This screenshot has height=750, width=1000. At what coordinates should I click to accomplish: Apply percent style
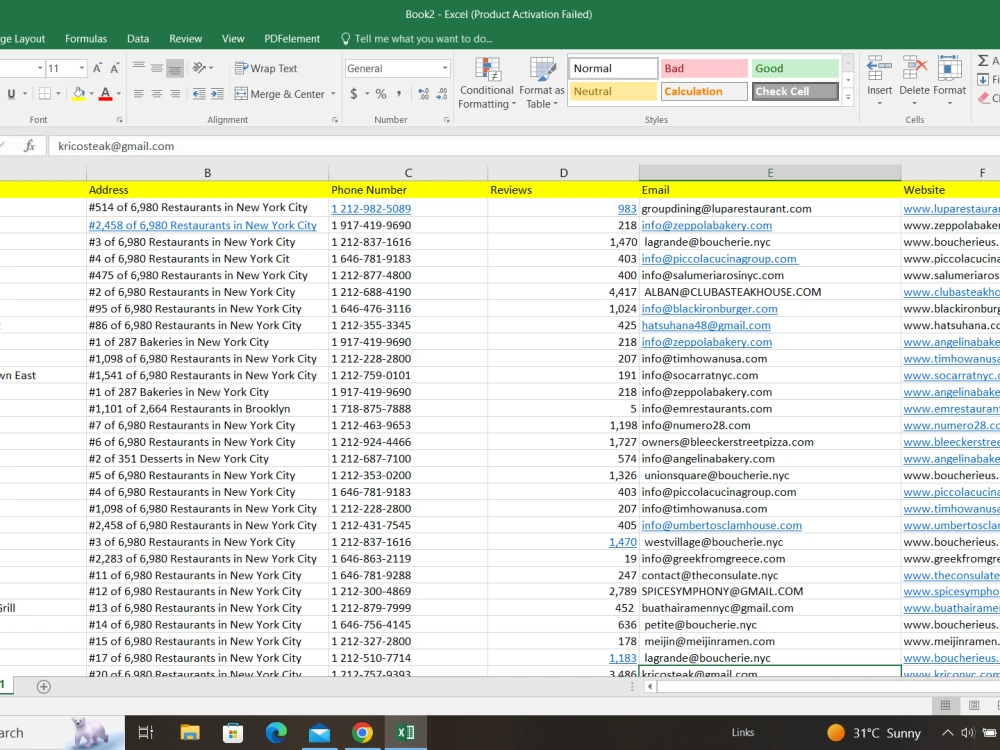point(381,94)
